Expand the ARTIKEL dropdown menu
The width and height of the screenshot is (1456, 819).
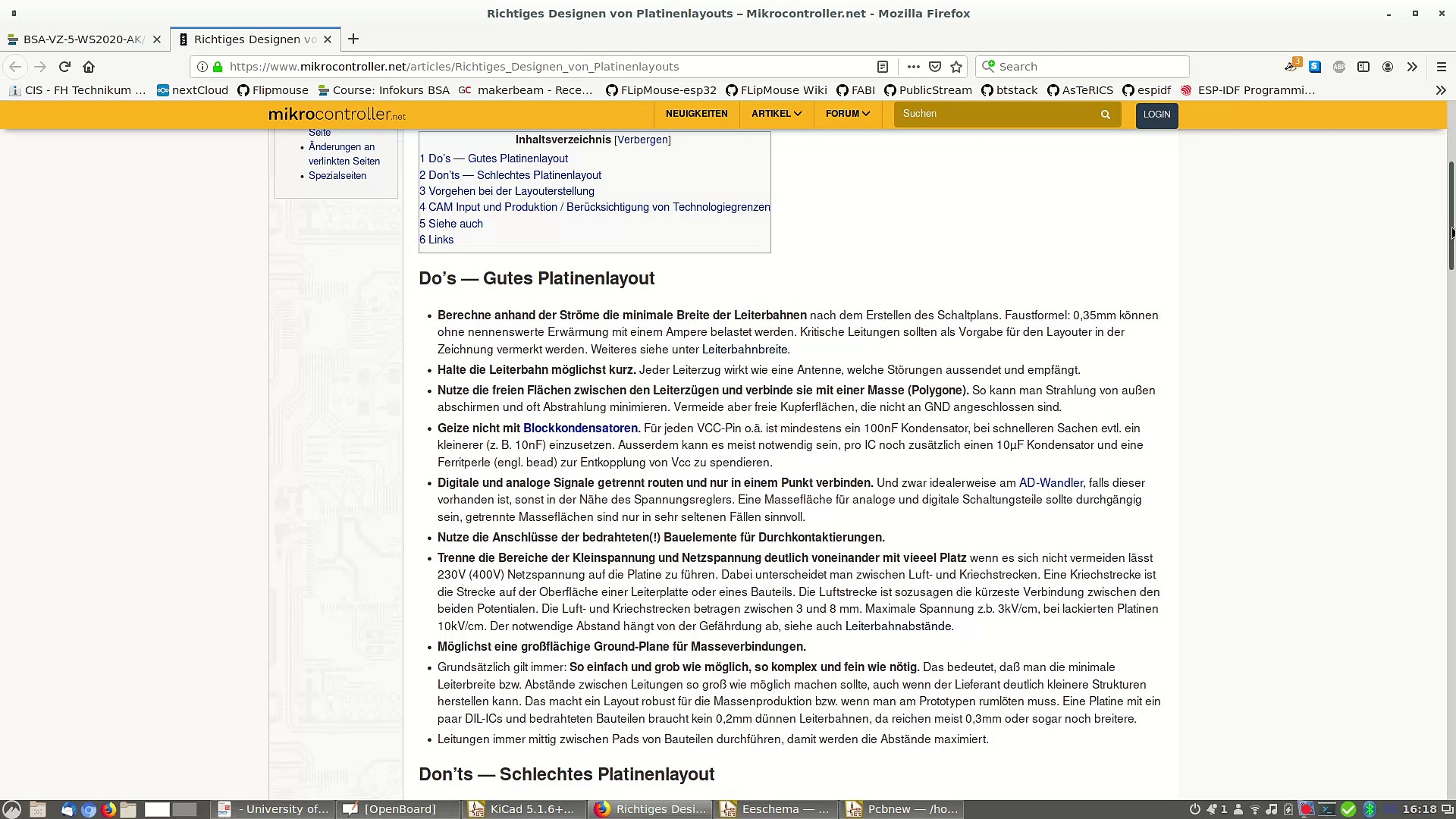point(776,114)
